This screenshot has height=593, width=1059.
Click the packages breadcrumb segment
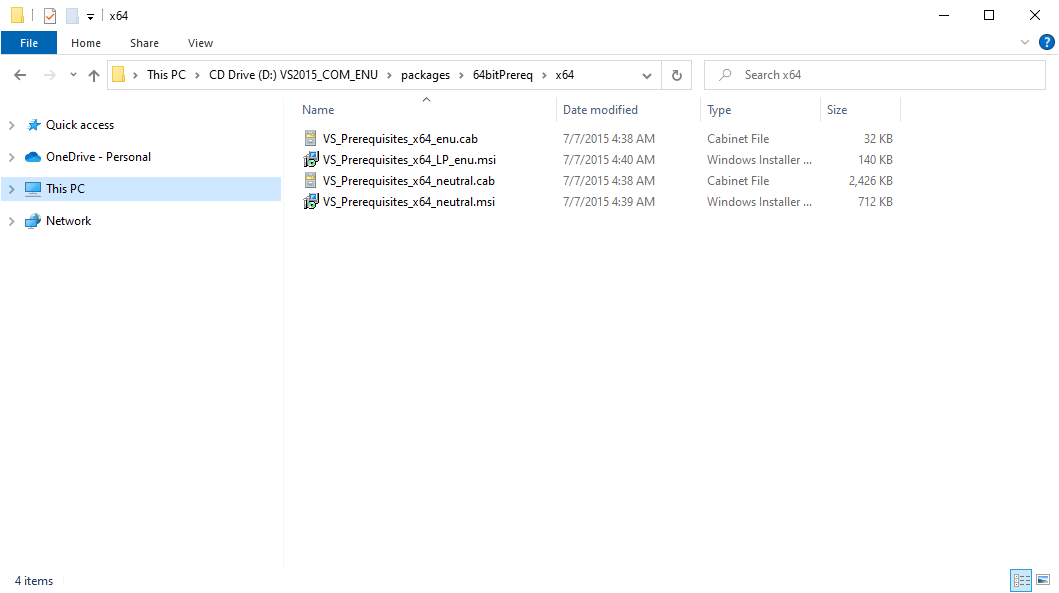click(x=425, y=75)
